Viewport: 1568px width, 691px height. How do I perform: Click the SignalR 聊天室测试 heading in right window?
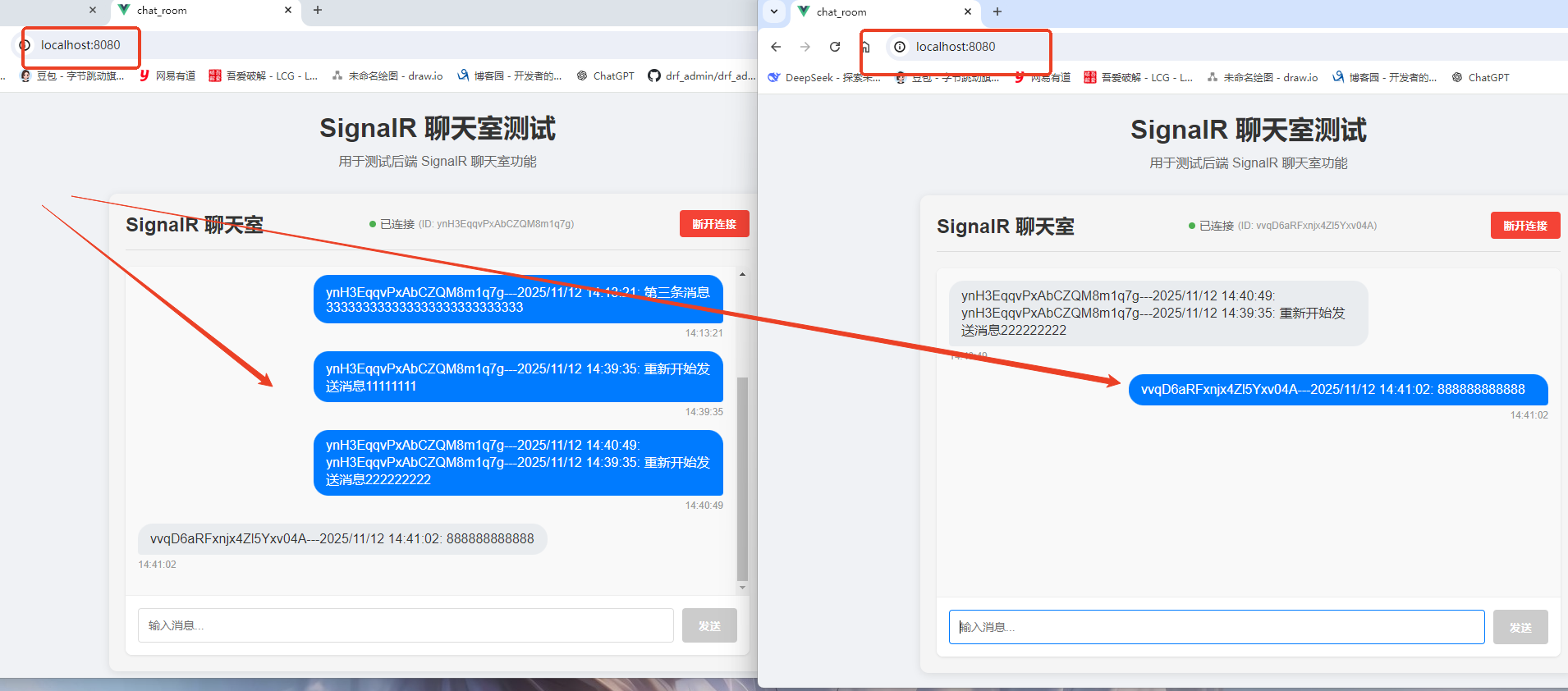pos(1249,130)
